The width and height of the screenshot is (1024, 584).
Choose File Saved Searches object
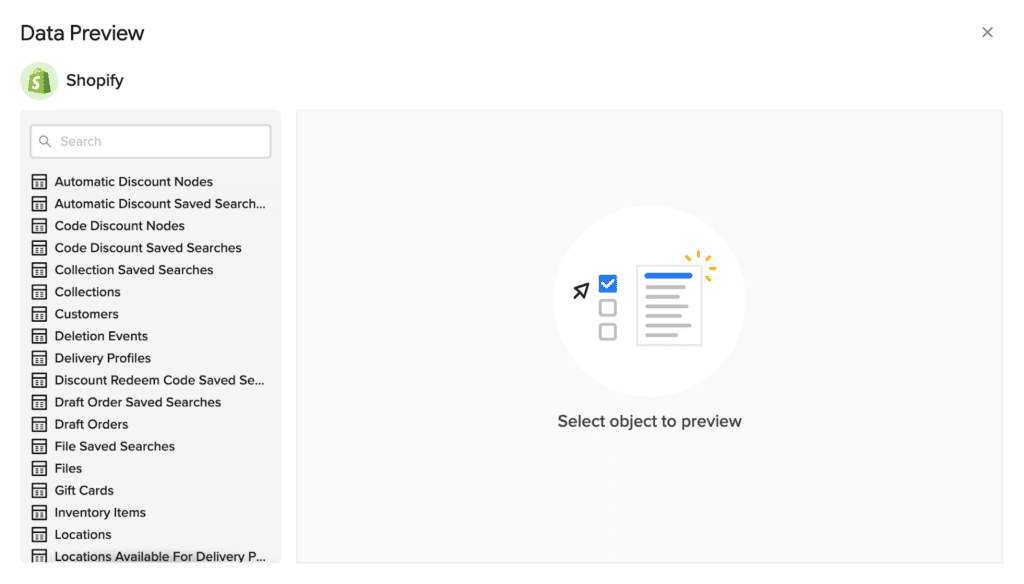pyautogui.click(x=115, y=446)
